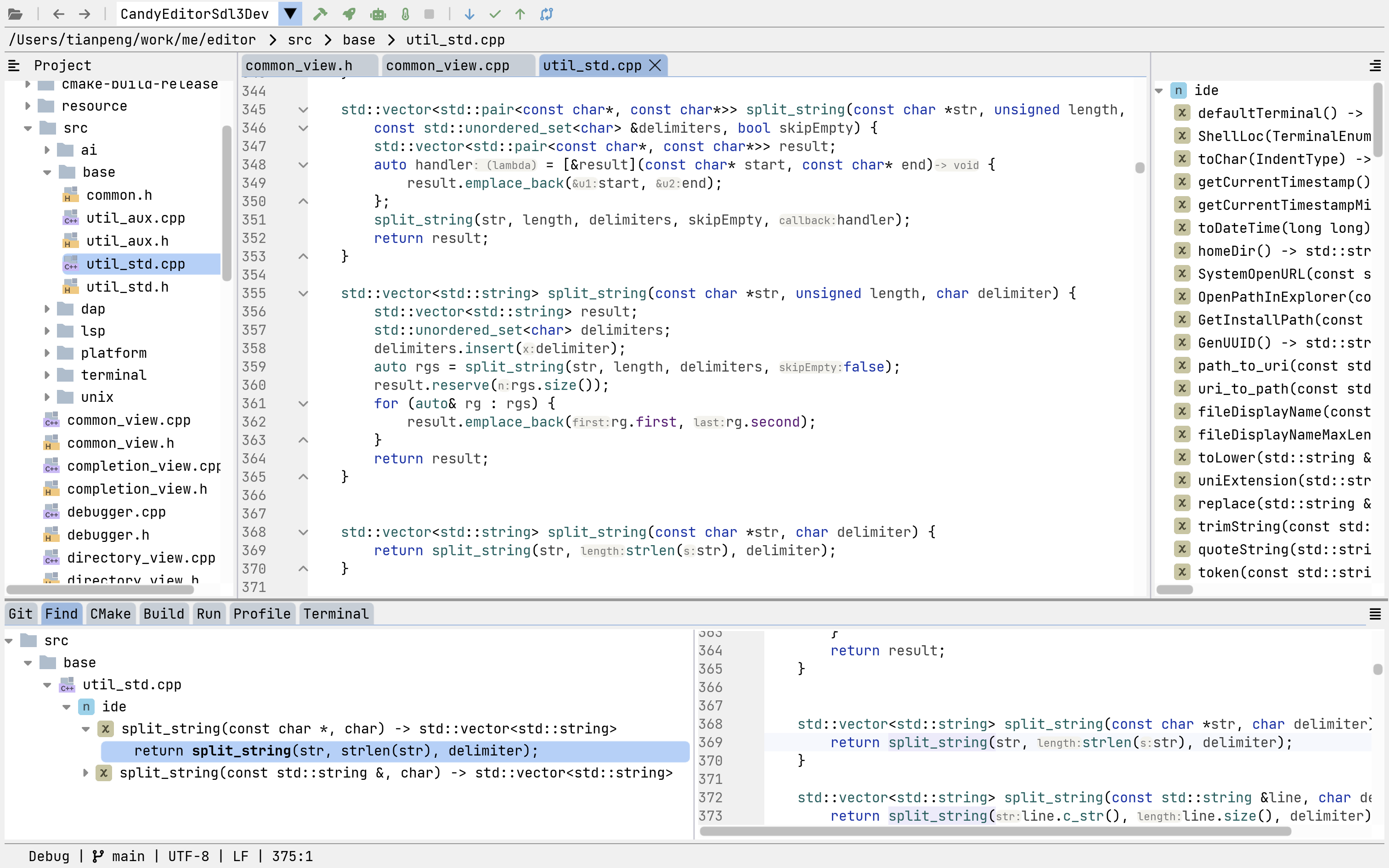The width and height of the screenshot is (1389, 868).
Task: Open the Build bottom tab
Action: 164,614
